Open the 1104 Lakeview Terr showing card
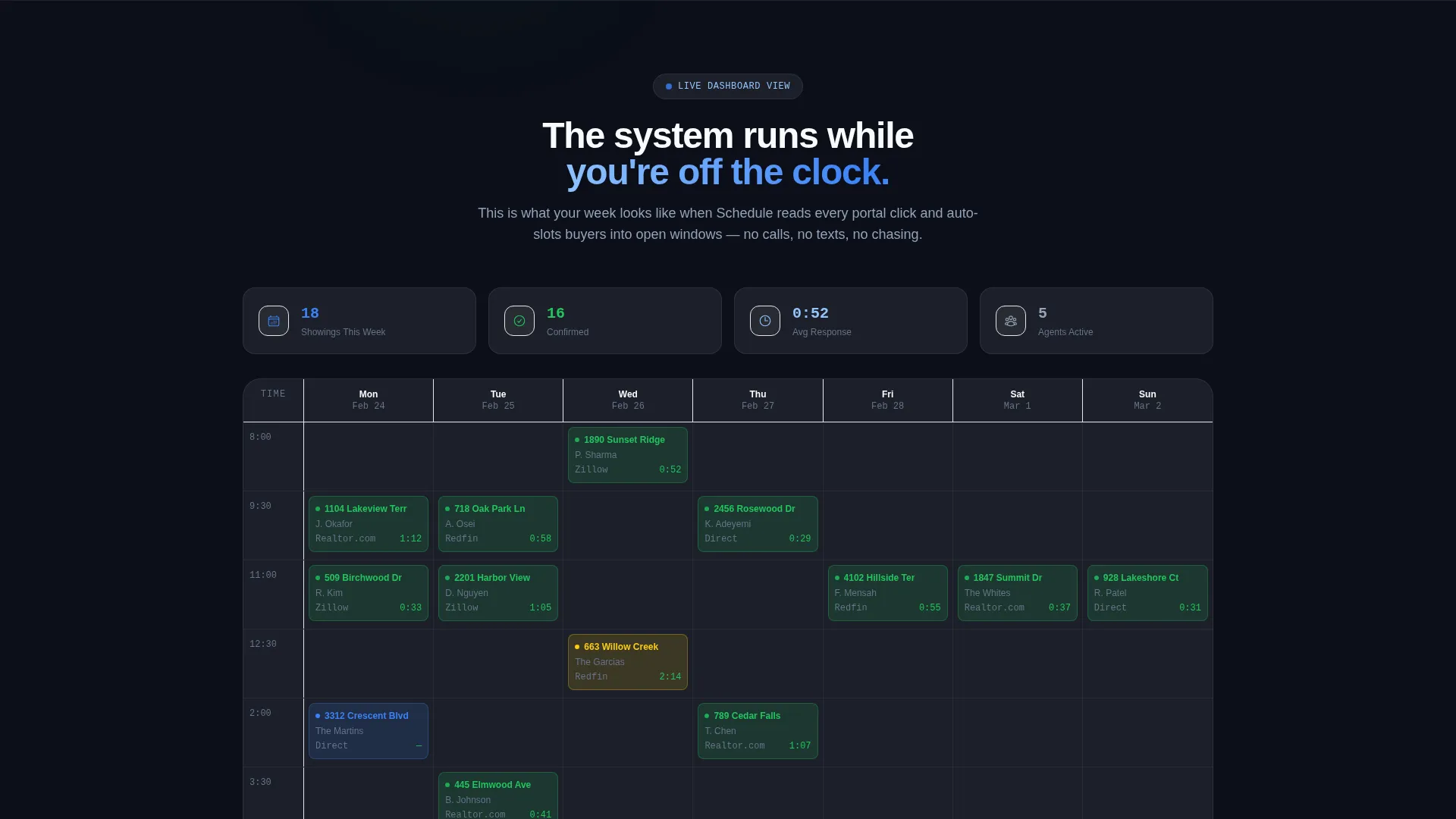This screenshot has width=1456, height=819. [369, 524]
